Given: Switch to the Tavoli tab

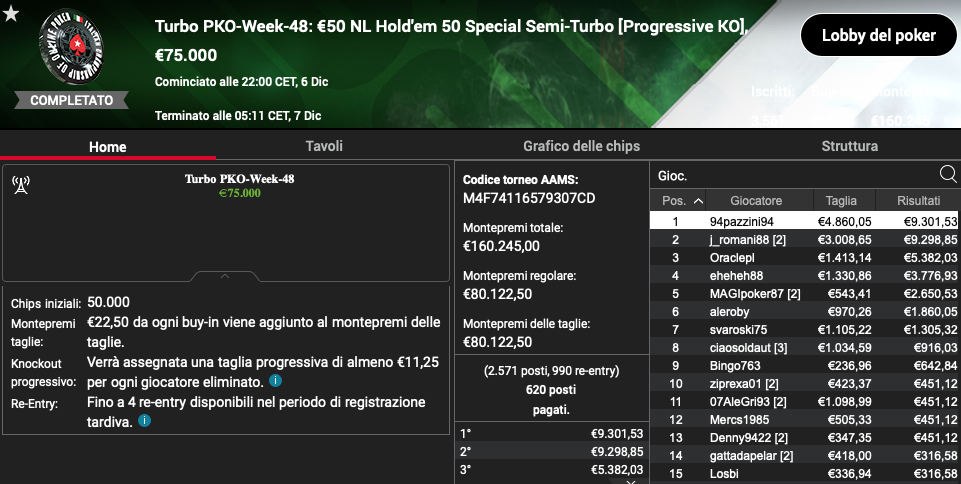Looking at the screenshot, I should [324, 146].
